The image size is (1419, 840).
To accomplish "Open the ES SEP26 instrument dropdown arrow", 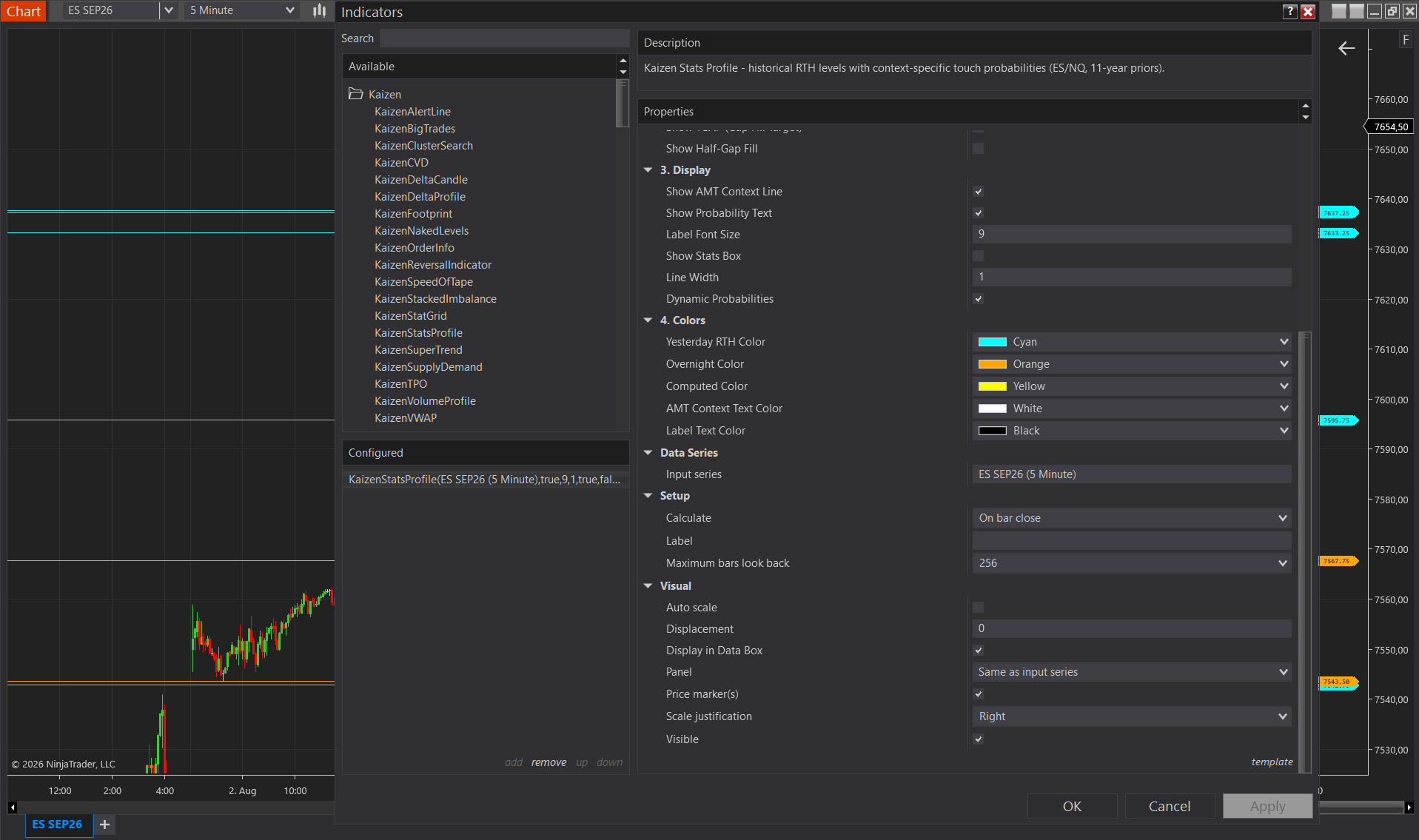I will tap(169, 10).
